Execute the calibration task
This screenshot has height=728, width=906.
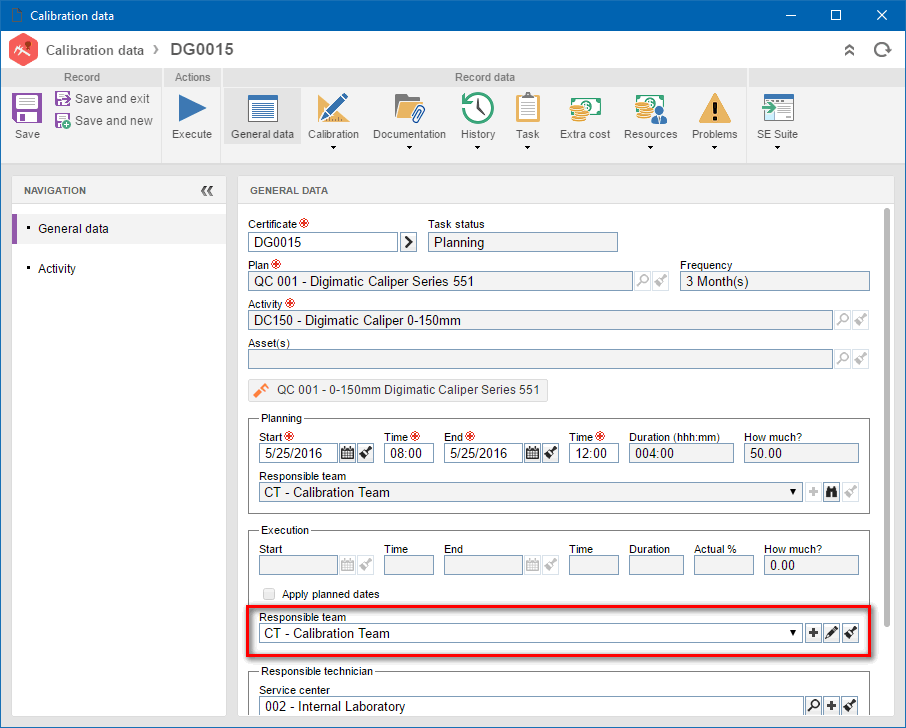tap(192, 117)
